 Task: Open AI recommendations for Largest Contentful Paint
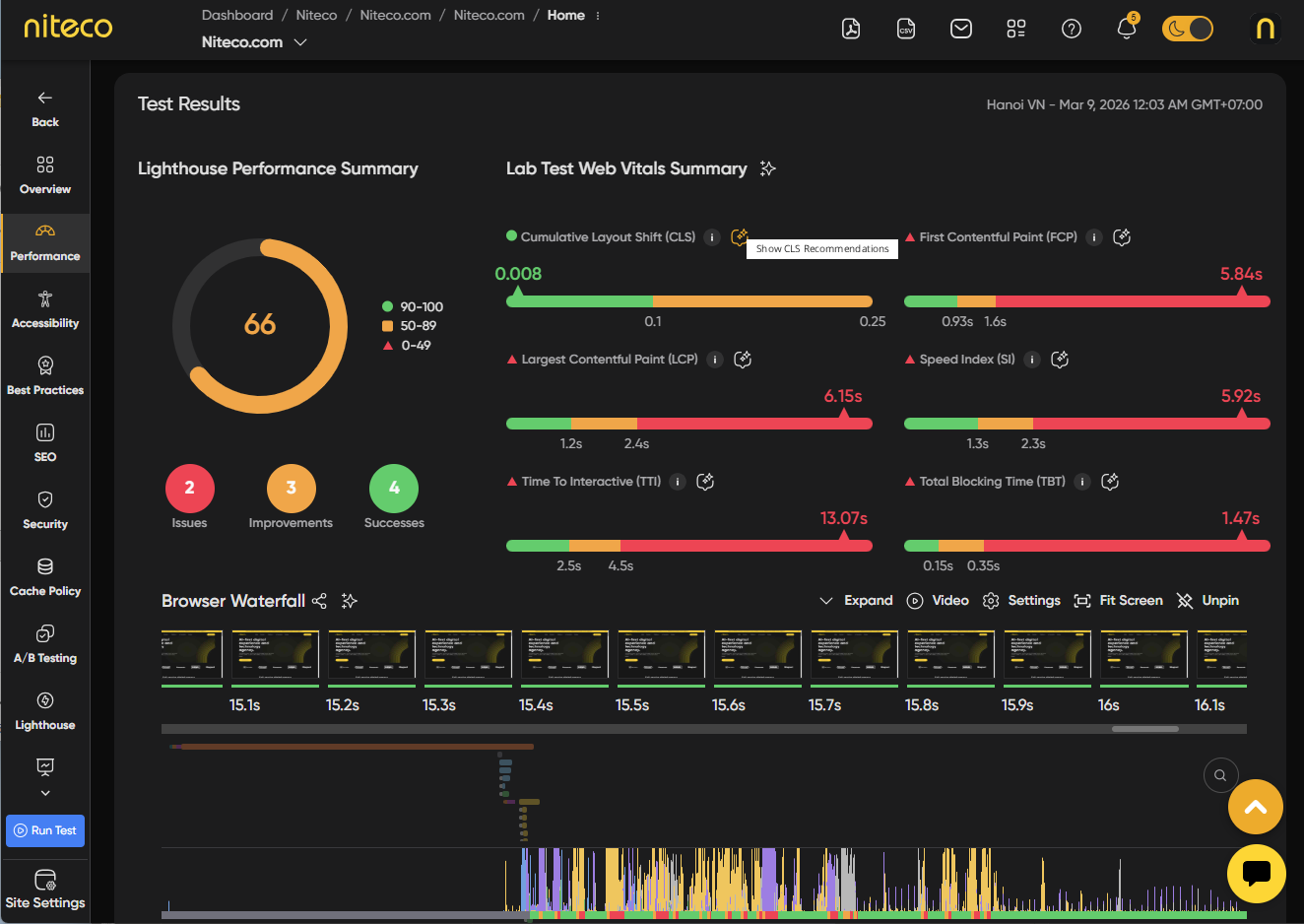click(x=744, y=360)
